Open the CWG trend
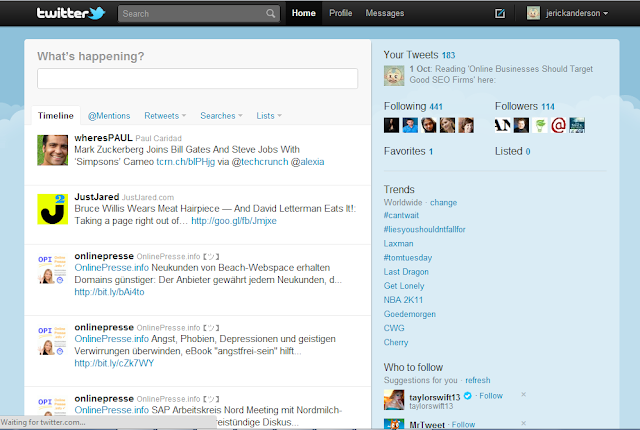Image resolution: width=640 pixels, height=430 pixels. (394, 328)
